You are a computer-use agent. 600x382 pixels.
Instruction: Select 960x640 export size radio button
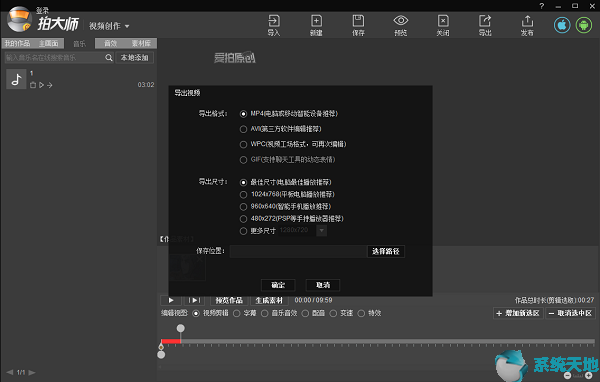coord(243,207)
